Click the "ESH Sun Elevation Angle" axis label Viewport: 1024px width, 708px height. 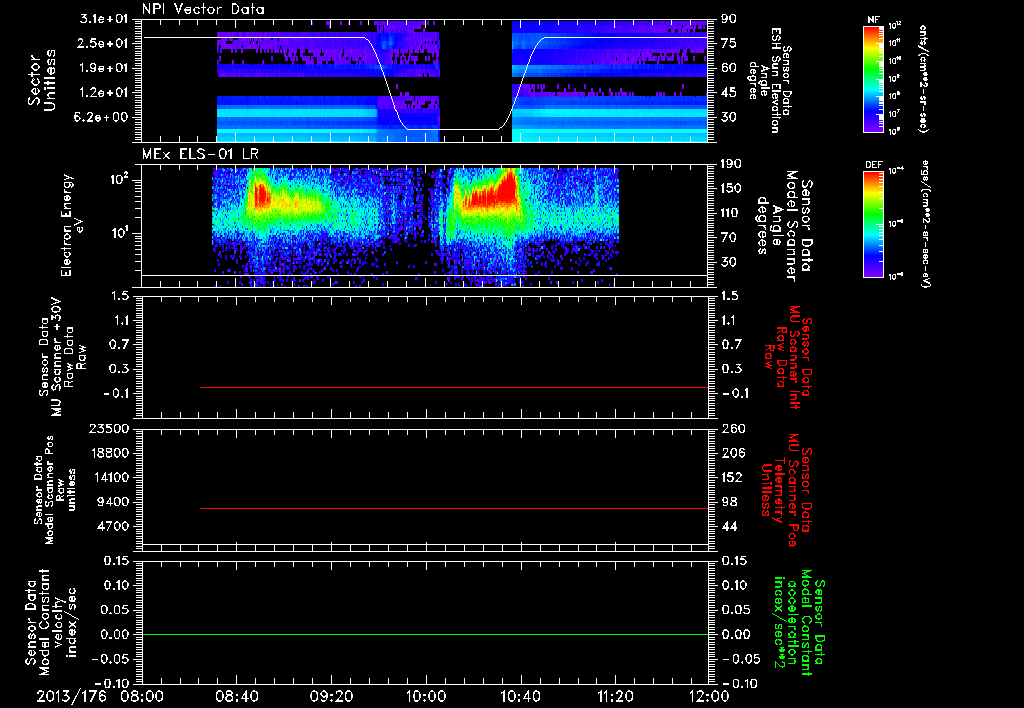770,80
